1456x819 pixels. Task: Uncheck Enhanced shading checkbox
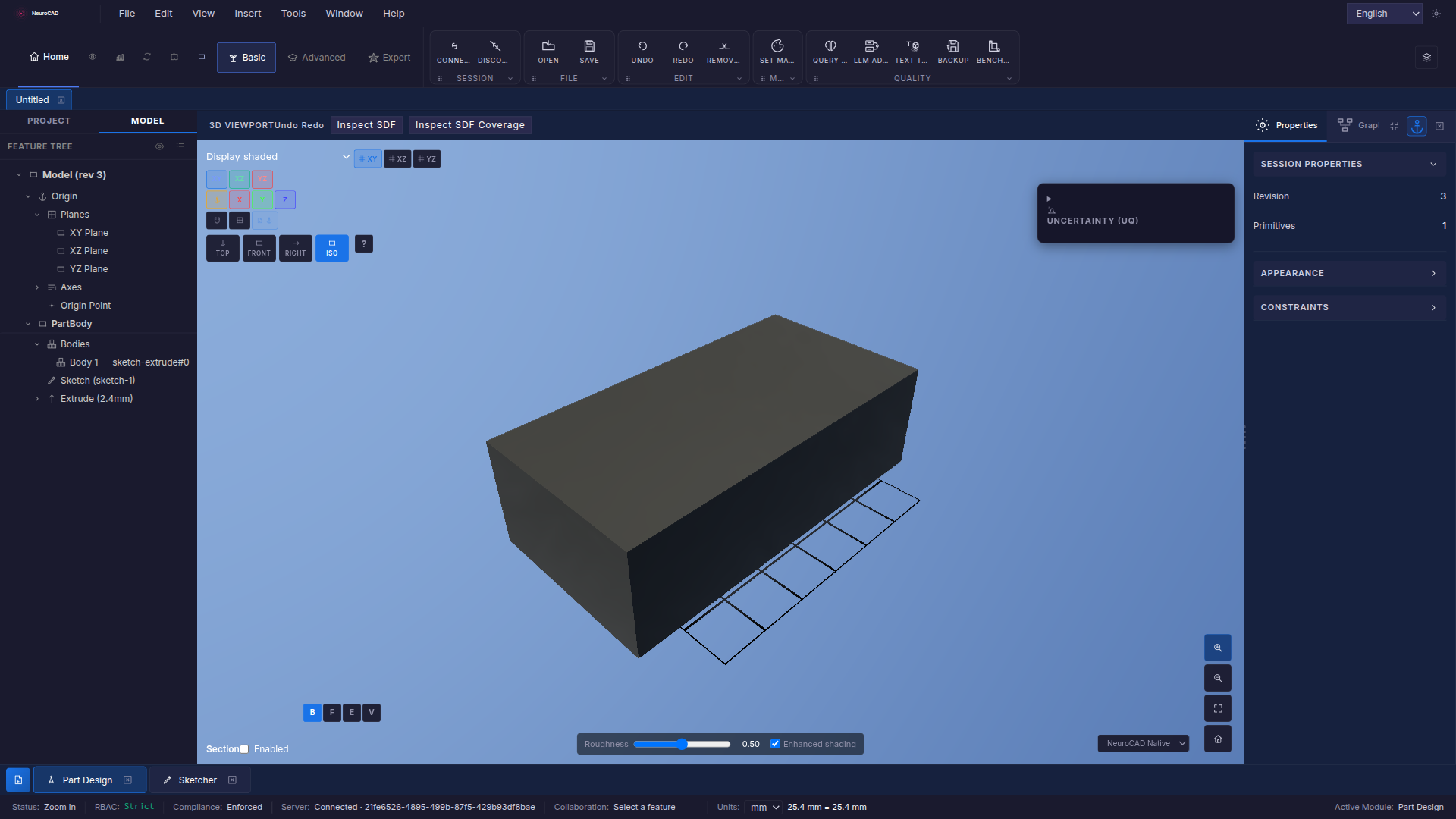(775, 744)
